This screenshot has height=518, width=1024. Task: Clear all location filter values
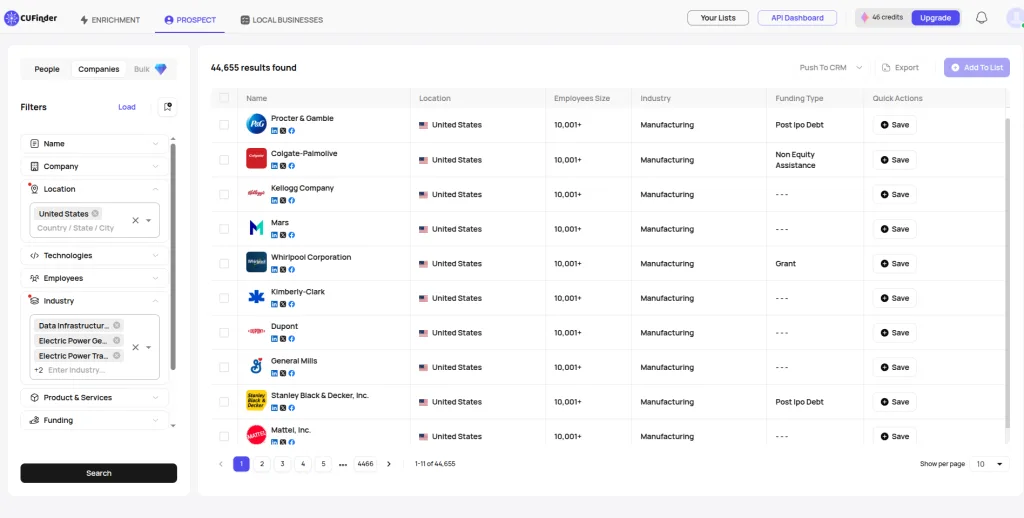(x=135, y=221)
